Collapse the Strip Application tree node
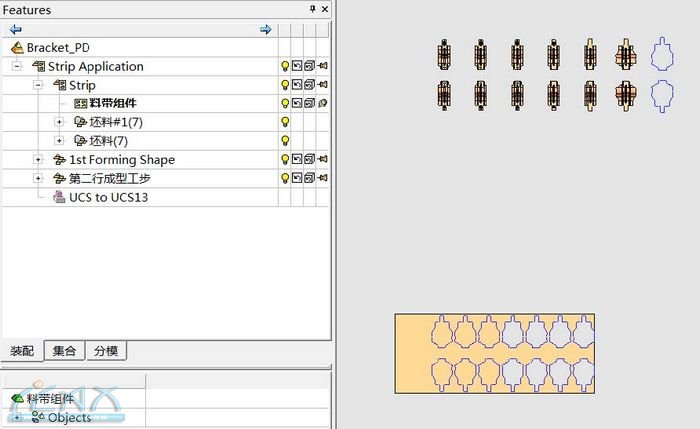The image size is (700, 429). [17, 67]
